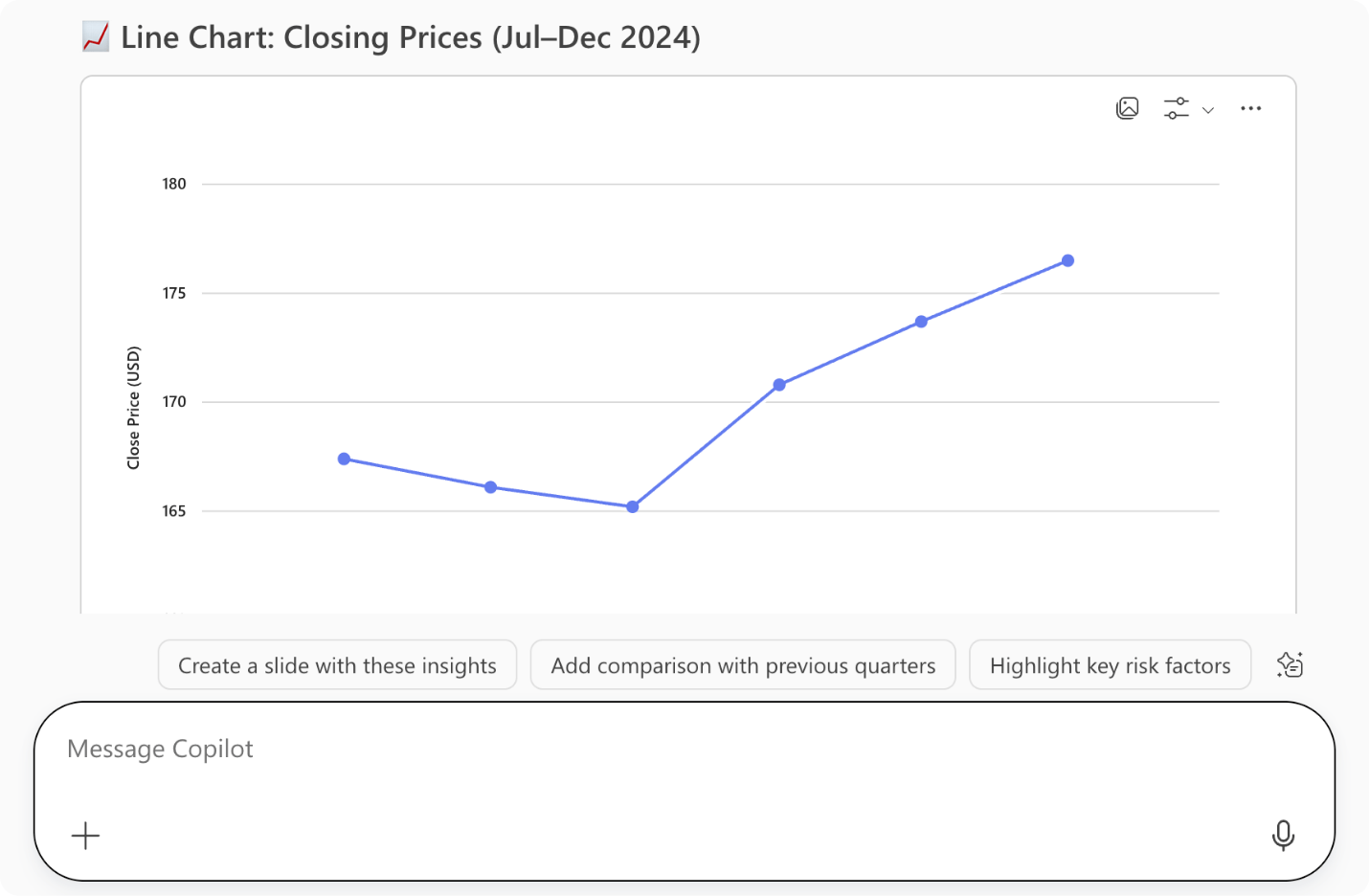Click "Create a slide with these insights"

tap(337, 665)
